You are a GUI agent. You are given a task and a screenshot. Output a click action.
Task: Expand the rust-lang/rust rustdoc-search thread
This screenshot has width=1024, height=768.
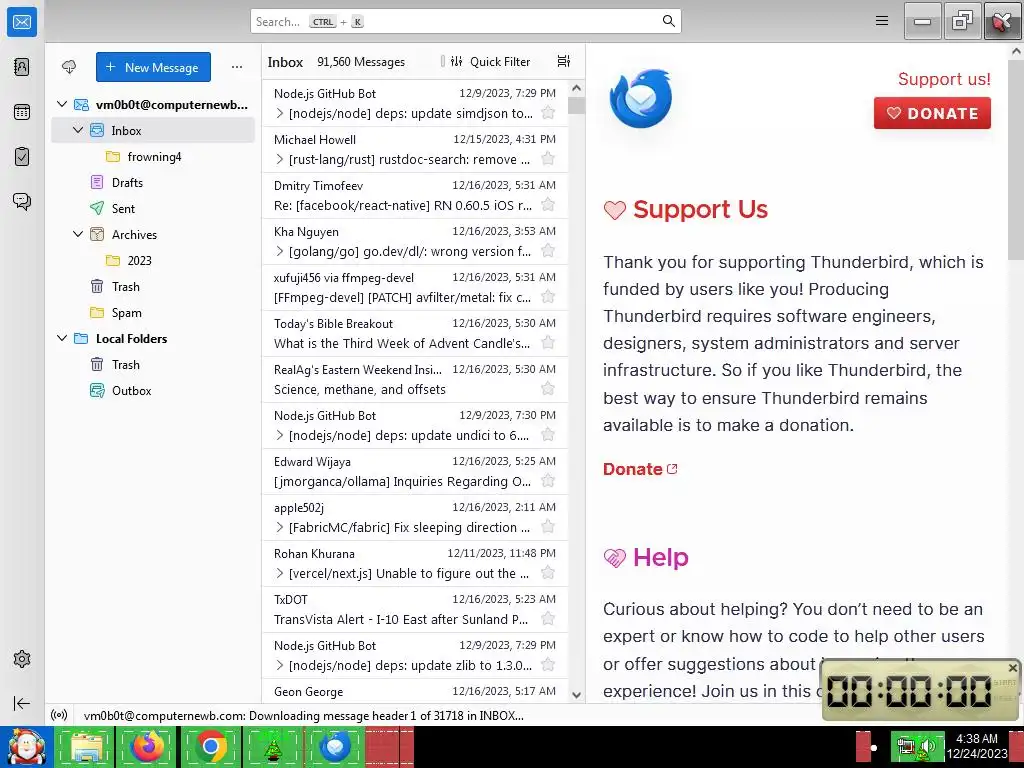[280, 159]
